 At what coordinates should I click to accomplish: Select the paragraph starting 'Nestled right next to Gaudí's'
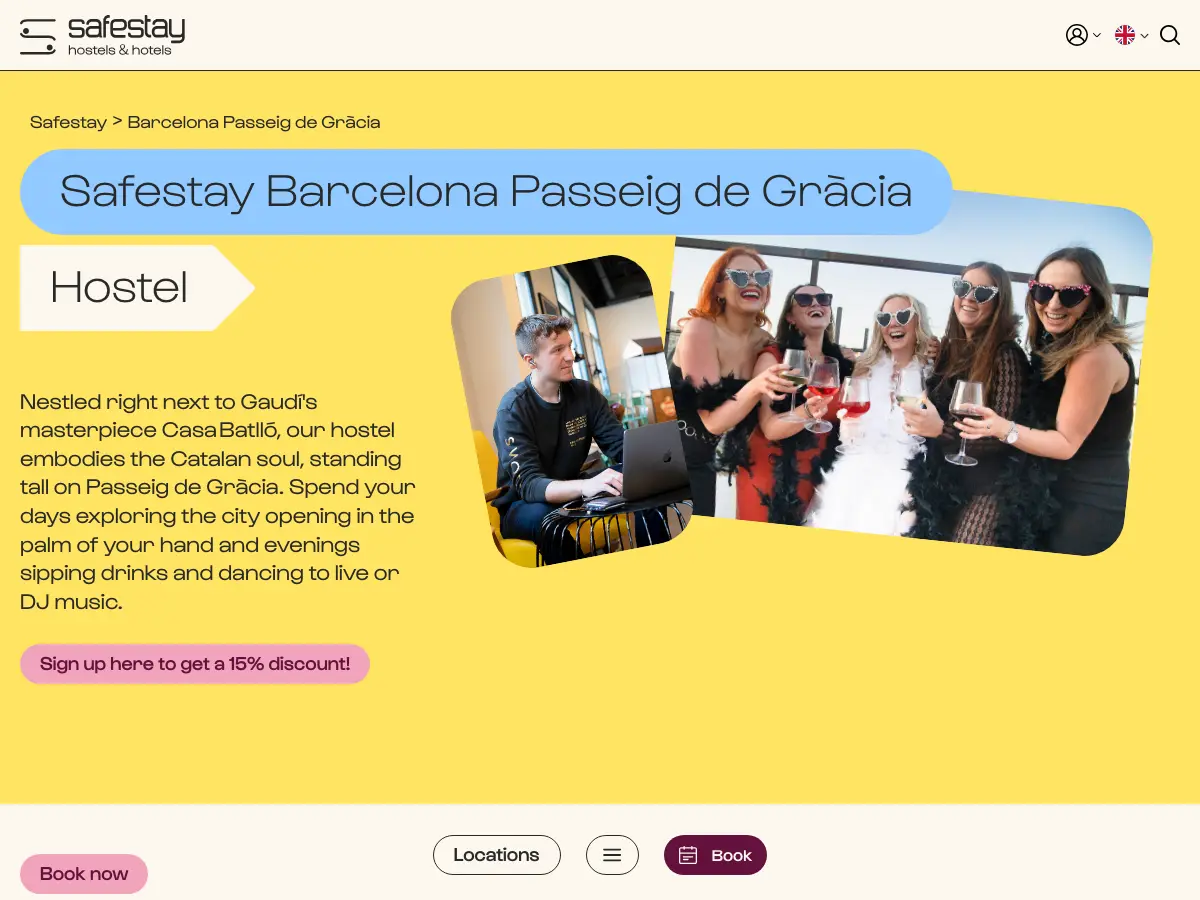[x=218, y=502]
